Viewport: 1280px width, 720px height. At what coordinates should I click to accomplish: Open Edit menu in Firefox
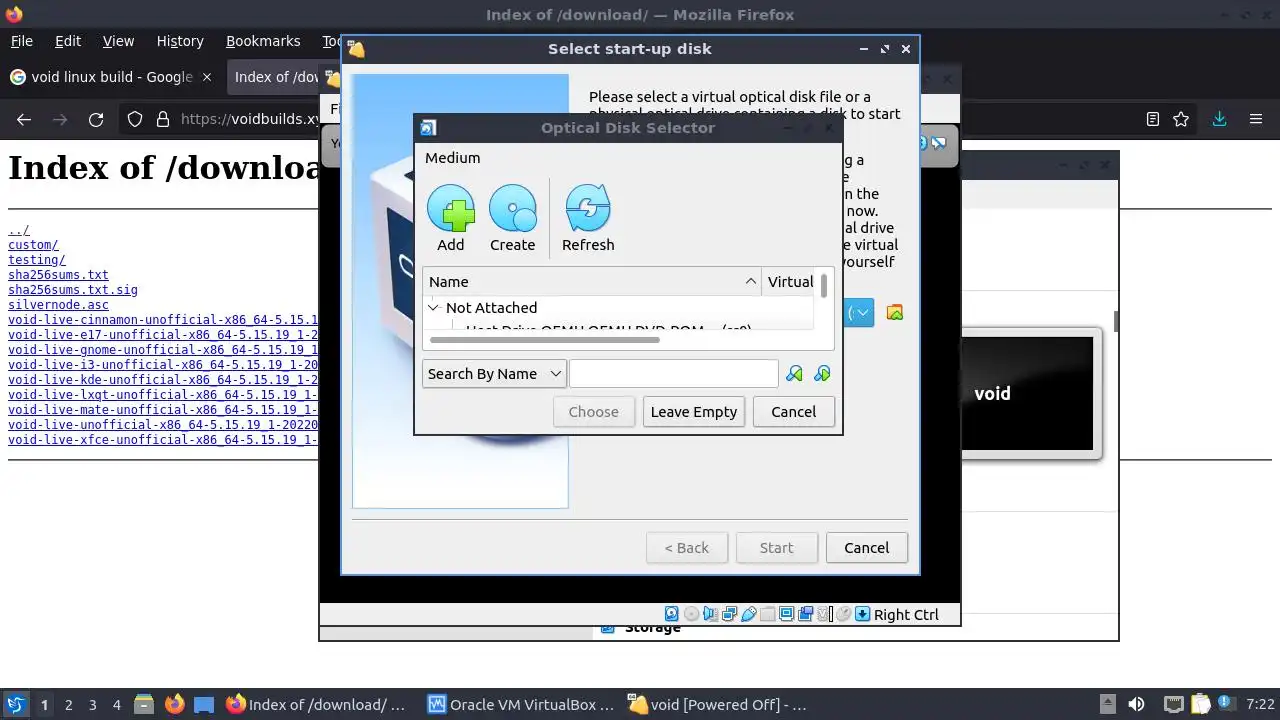tap(68, 41)
